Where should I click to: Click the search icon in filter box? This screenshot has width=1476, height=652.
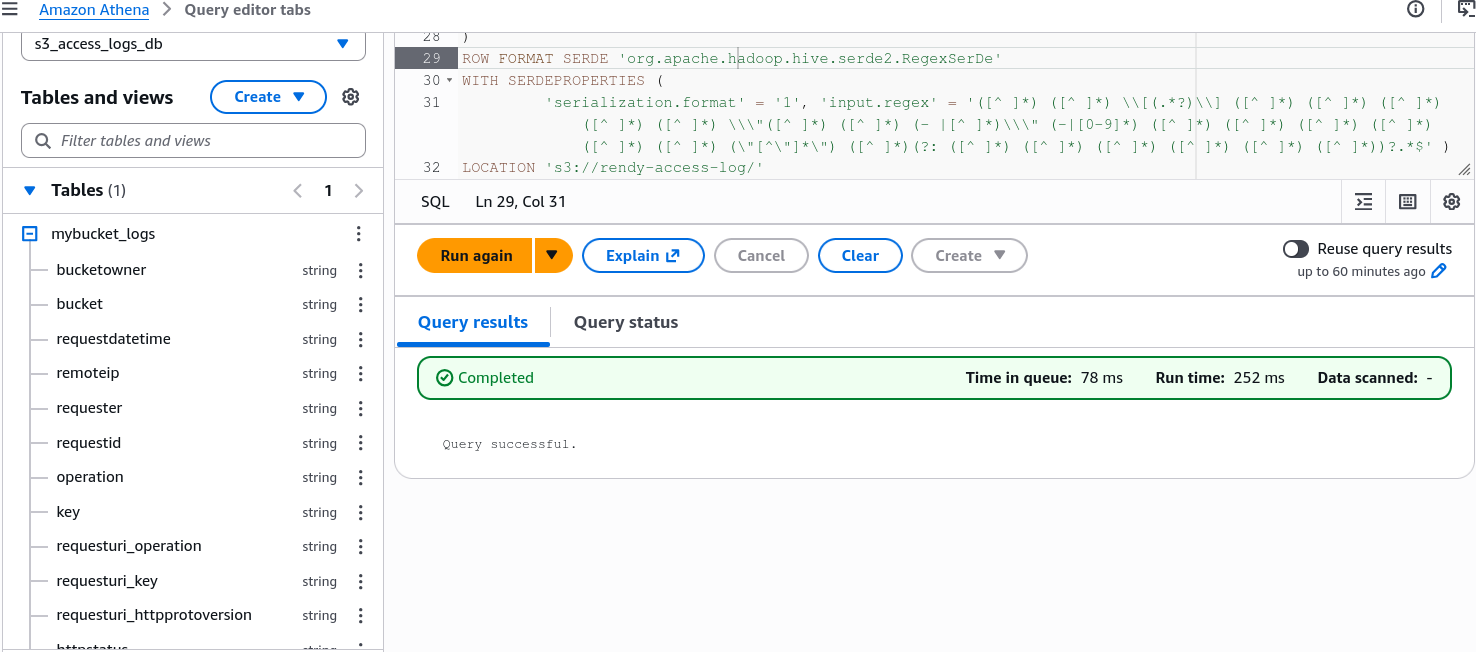[43, 141]
